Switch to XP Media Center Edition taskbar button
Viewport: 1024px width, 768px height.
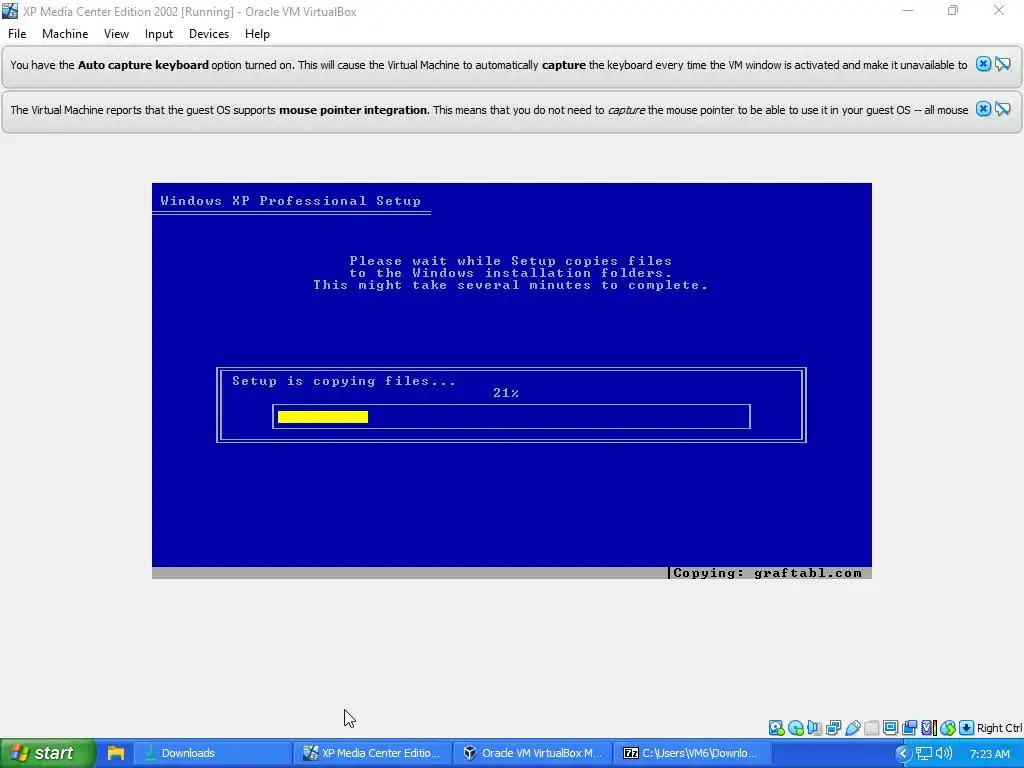pyautogui.click(x=372, y=753)
